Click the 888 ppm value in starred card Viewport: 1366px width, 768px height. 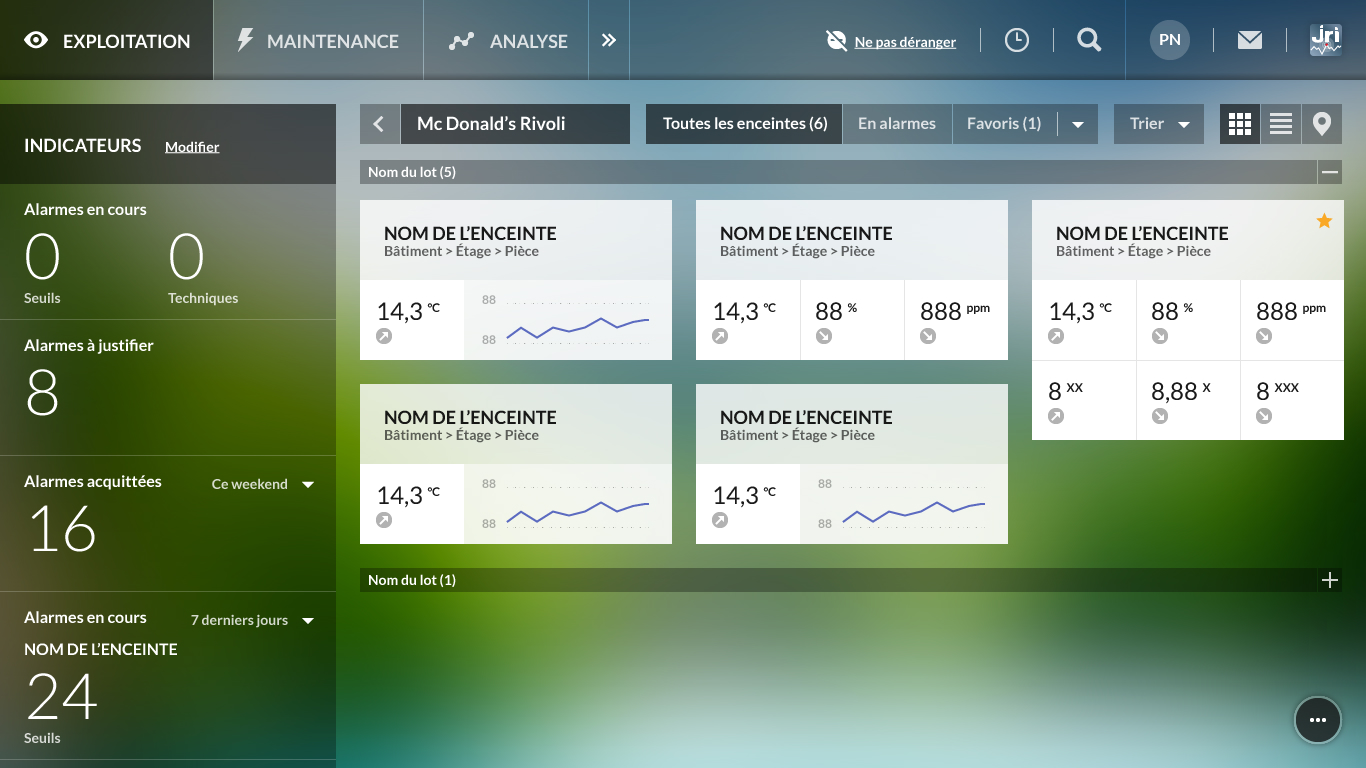click(1291, 311)
